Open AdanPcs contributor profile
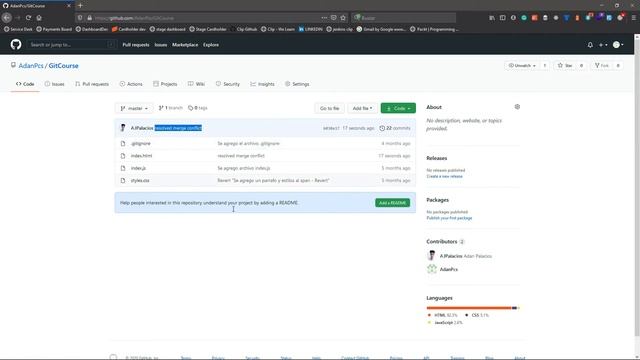 (449, 269)
